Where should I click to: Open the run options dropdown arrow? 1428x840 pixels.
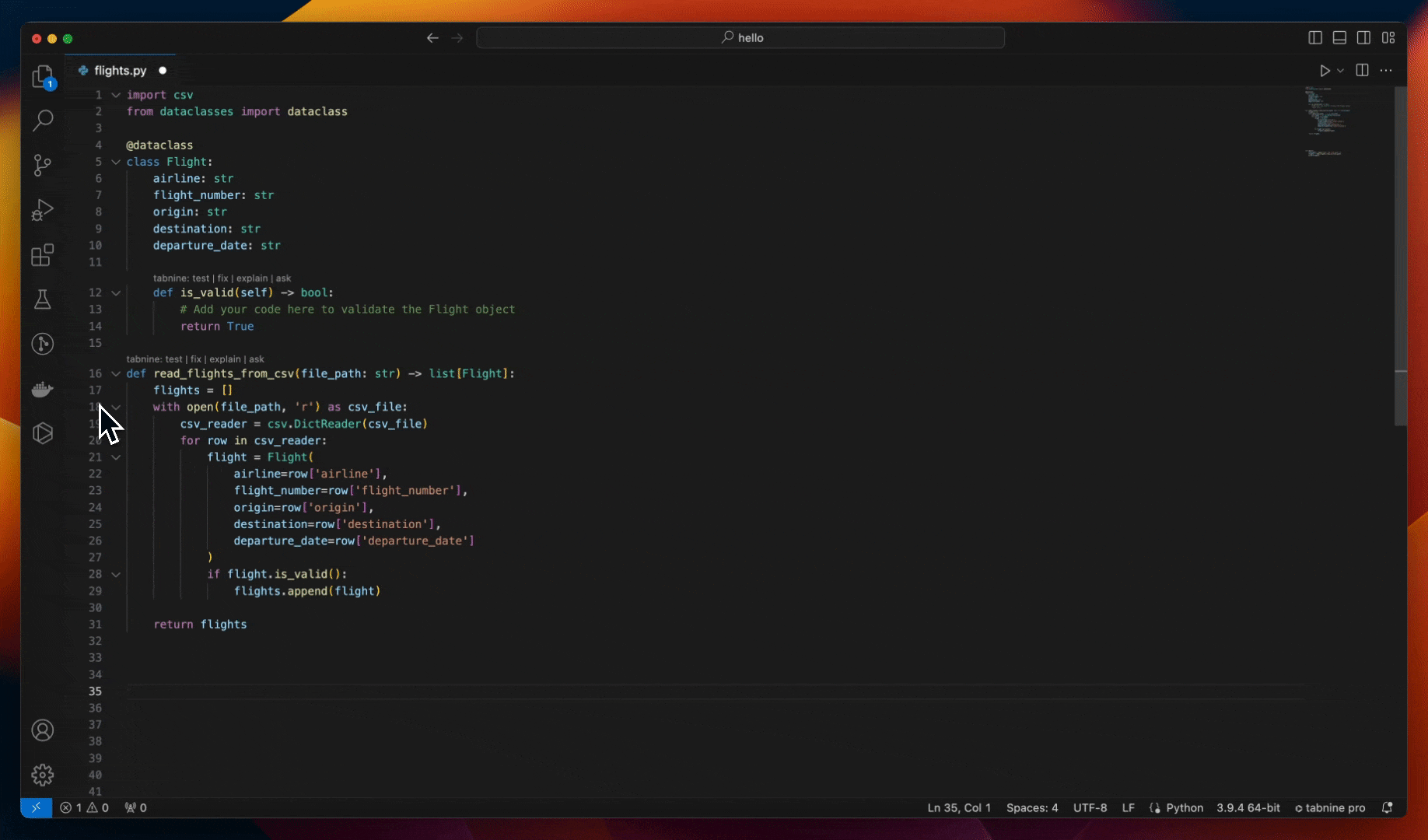point(1340,71)
